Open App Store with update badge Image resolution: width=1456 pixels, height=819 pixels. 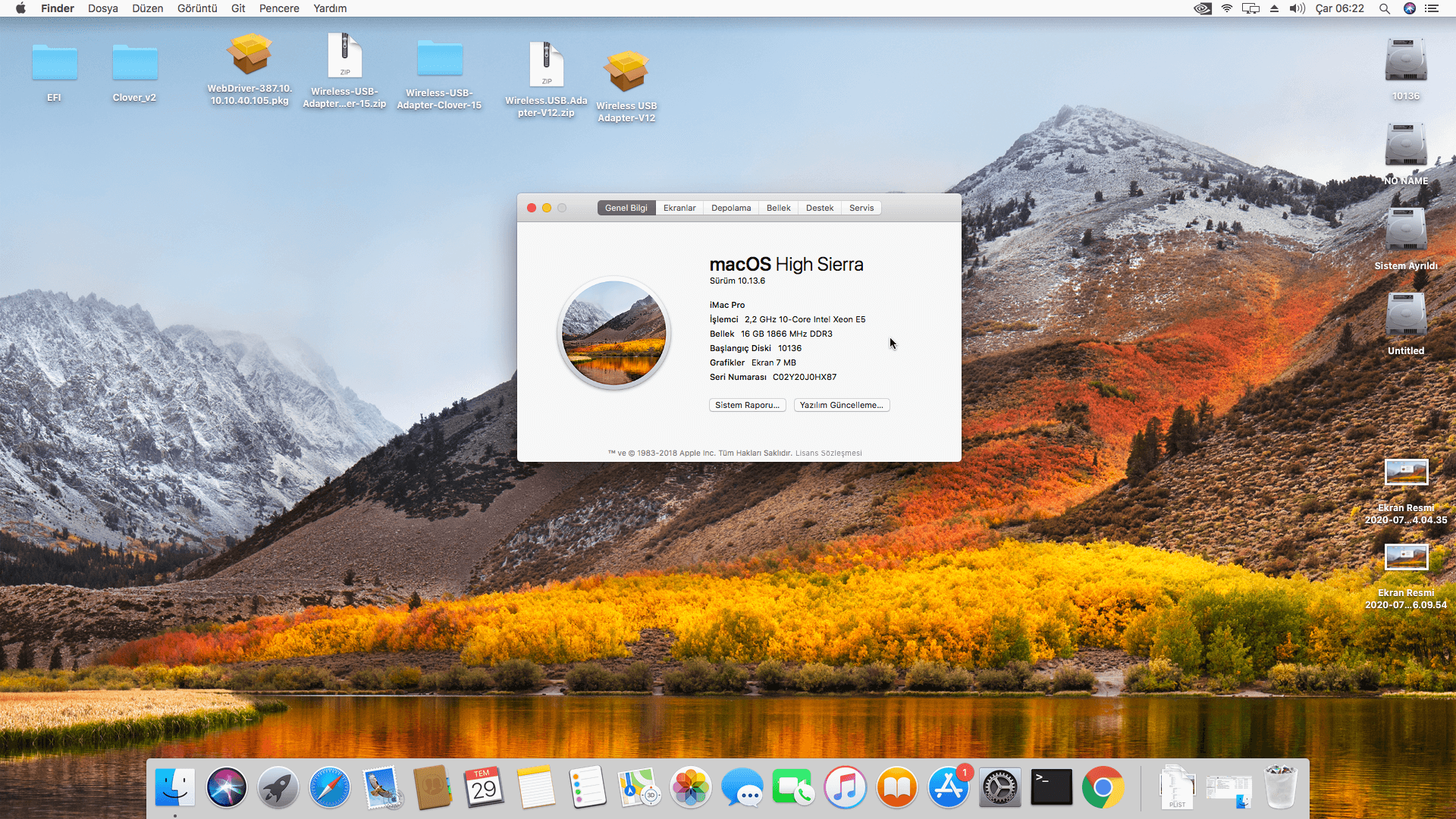pyautogui.click(x=948, y=788)
